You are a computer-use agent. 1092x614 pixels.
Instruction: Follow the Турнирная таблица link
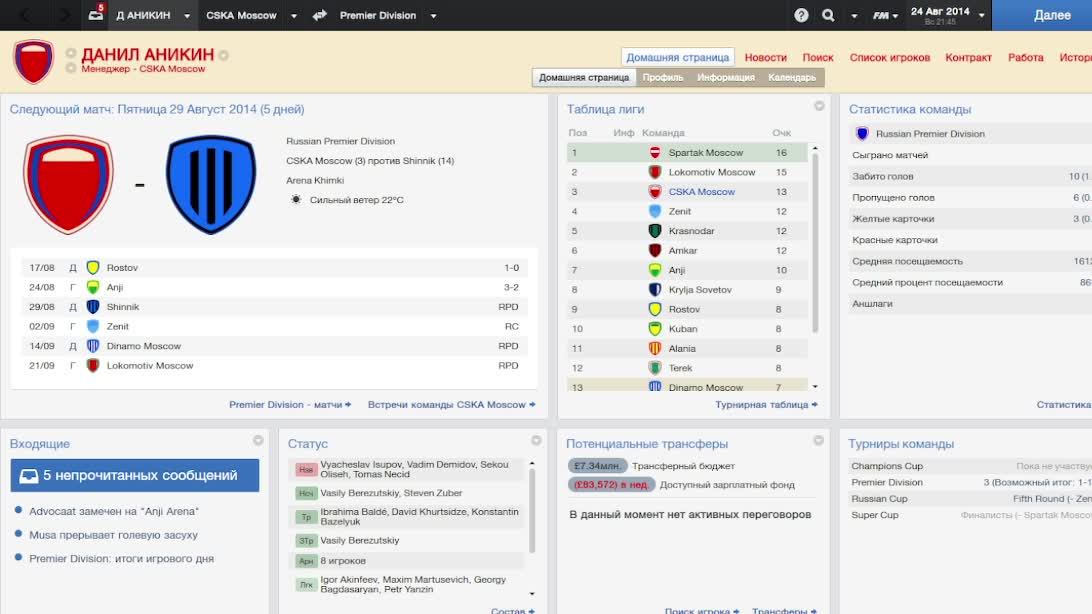coord(766,404)
